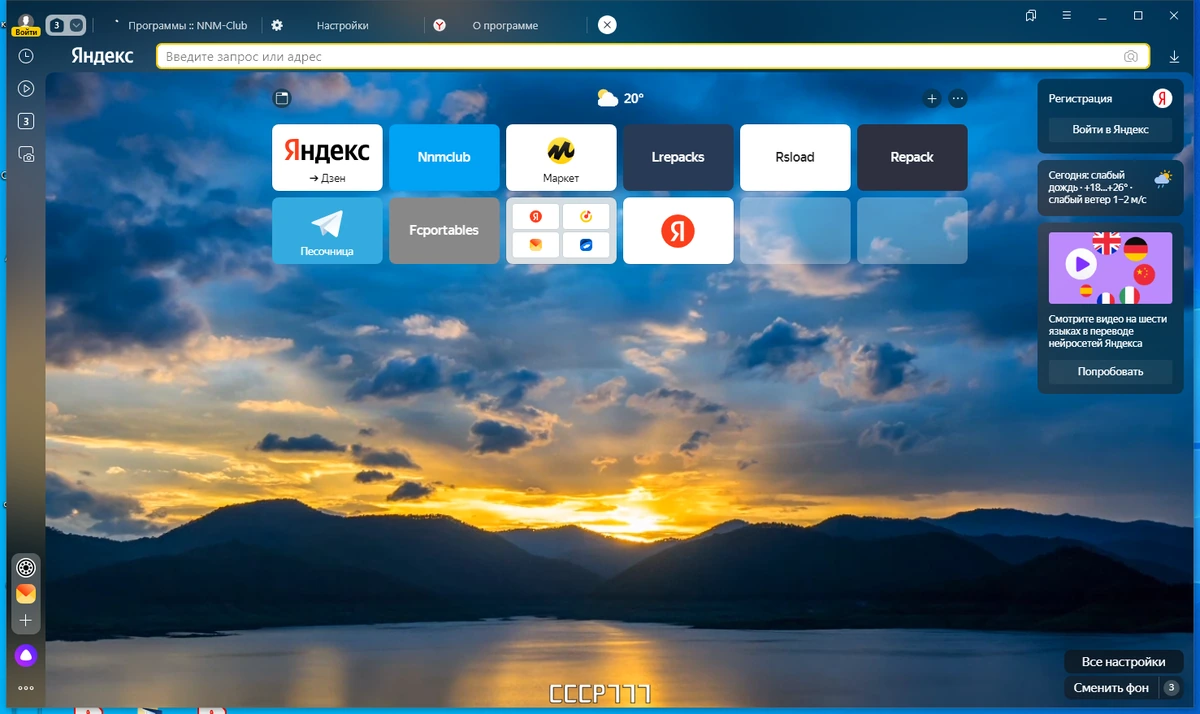Screen dimensions: 1200x714
Task: Open the Песочница Telegram tile
Action: tap(327, 230)
